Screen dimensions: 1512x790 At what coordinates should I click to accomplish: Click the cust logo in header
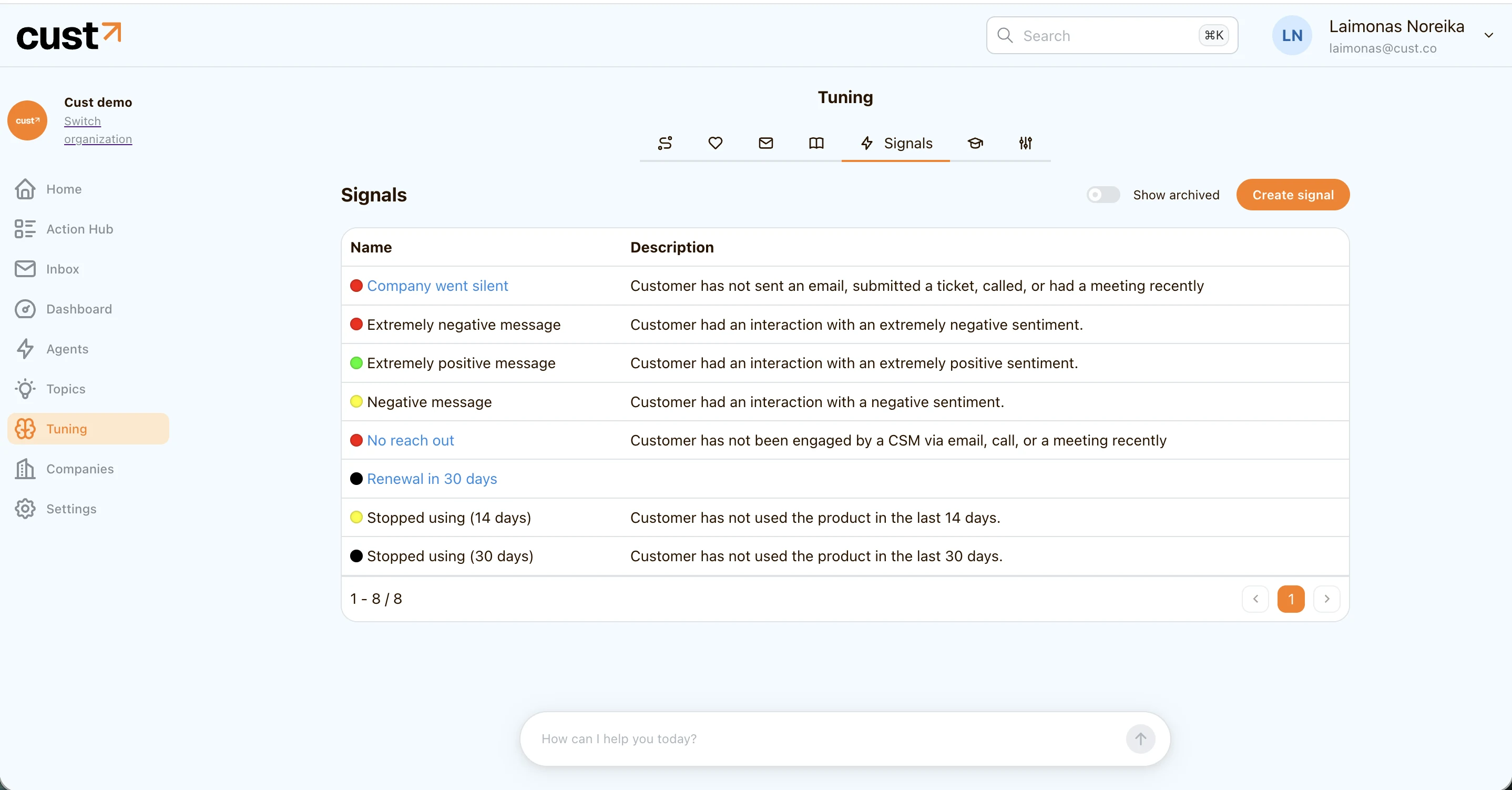(69, 36)
